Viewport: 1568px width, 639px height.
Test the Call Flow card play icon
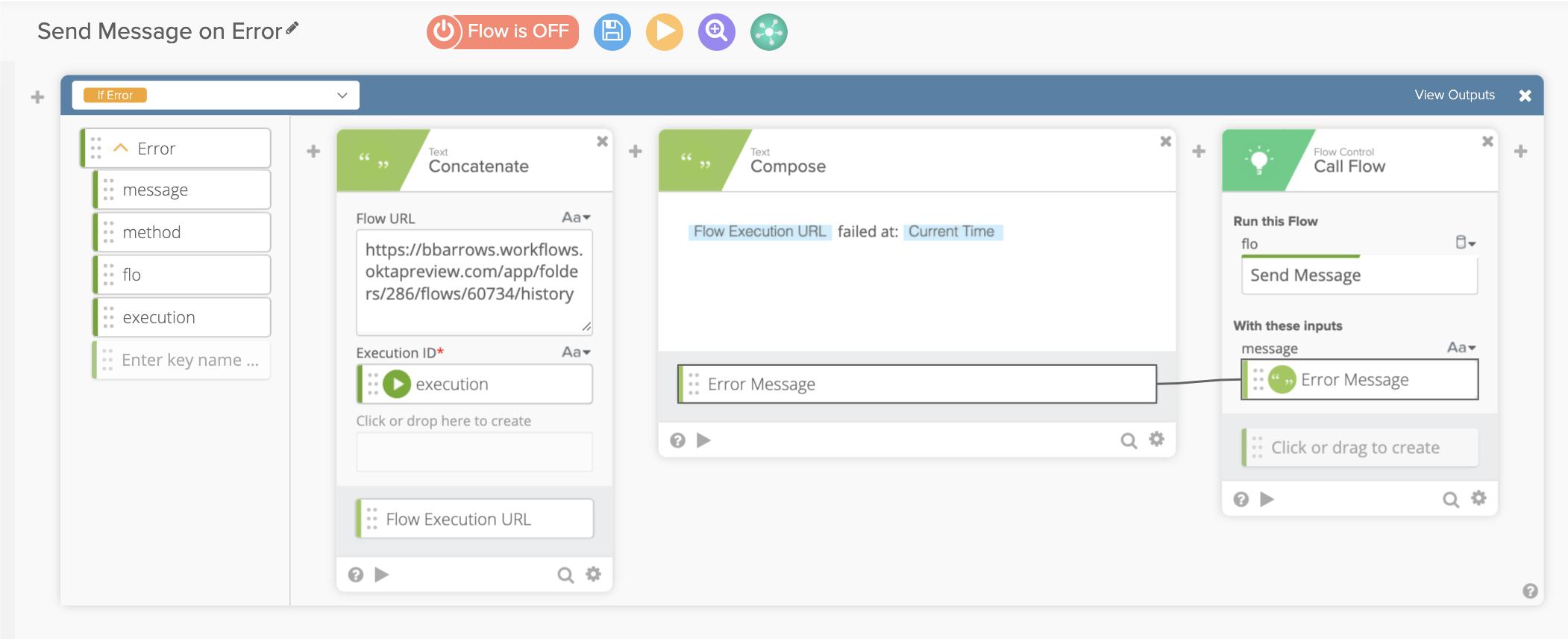(1267, 499)
